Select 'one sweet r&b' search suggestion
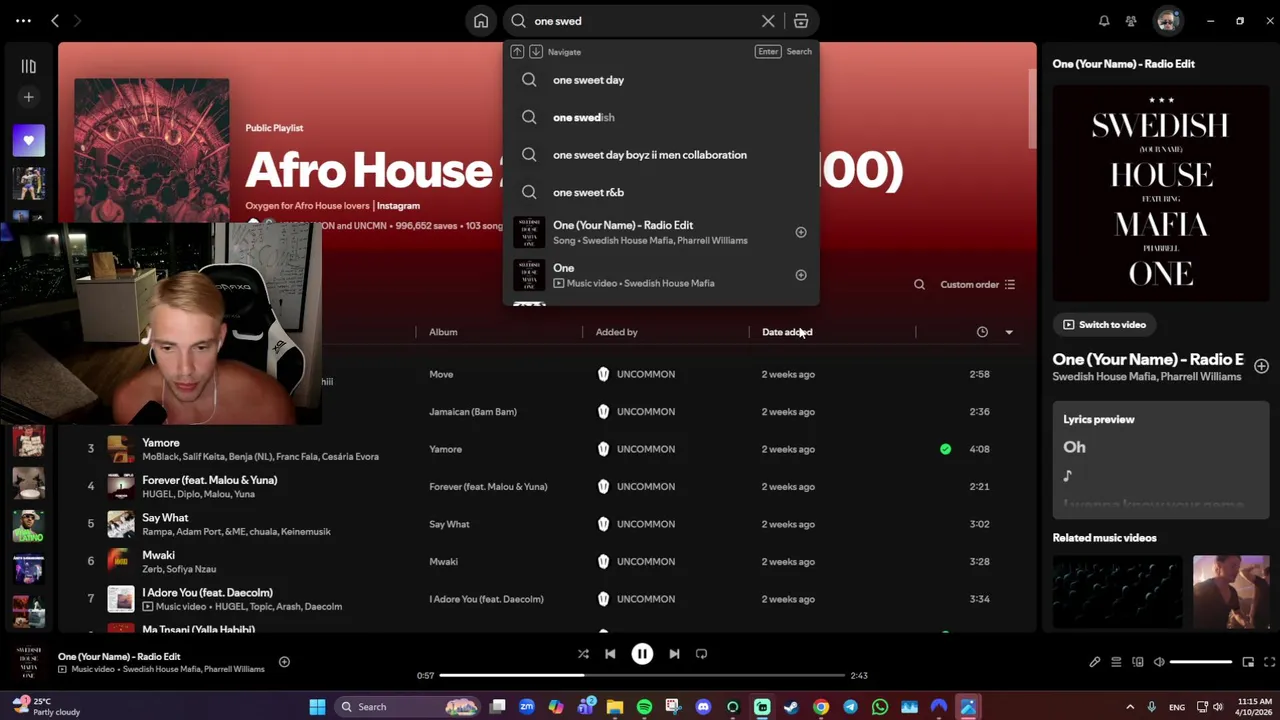Screen dimensions: 1280x720 click(x=660, y=192)
